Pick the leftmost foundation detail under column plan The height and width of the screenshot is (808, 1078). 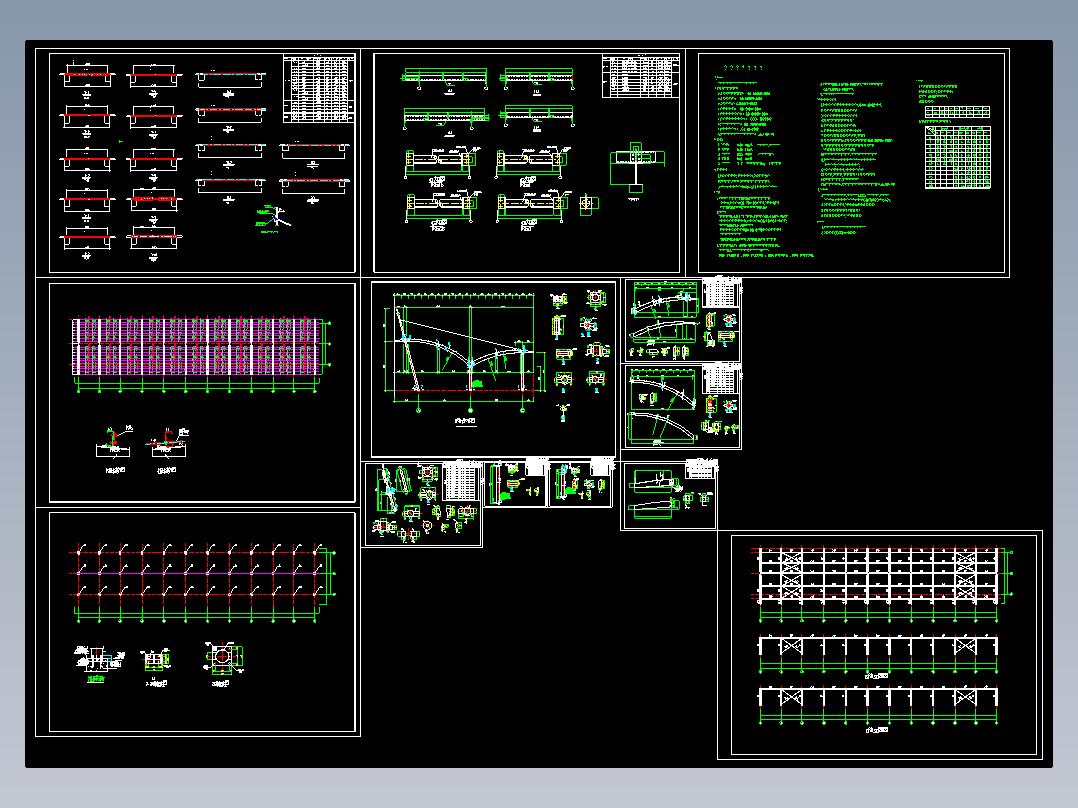[x=98, y=664]
